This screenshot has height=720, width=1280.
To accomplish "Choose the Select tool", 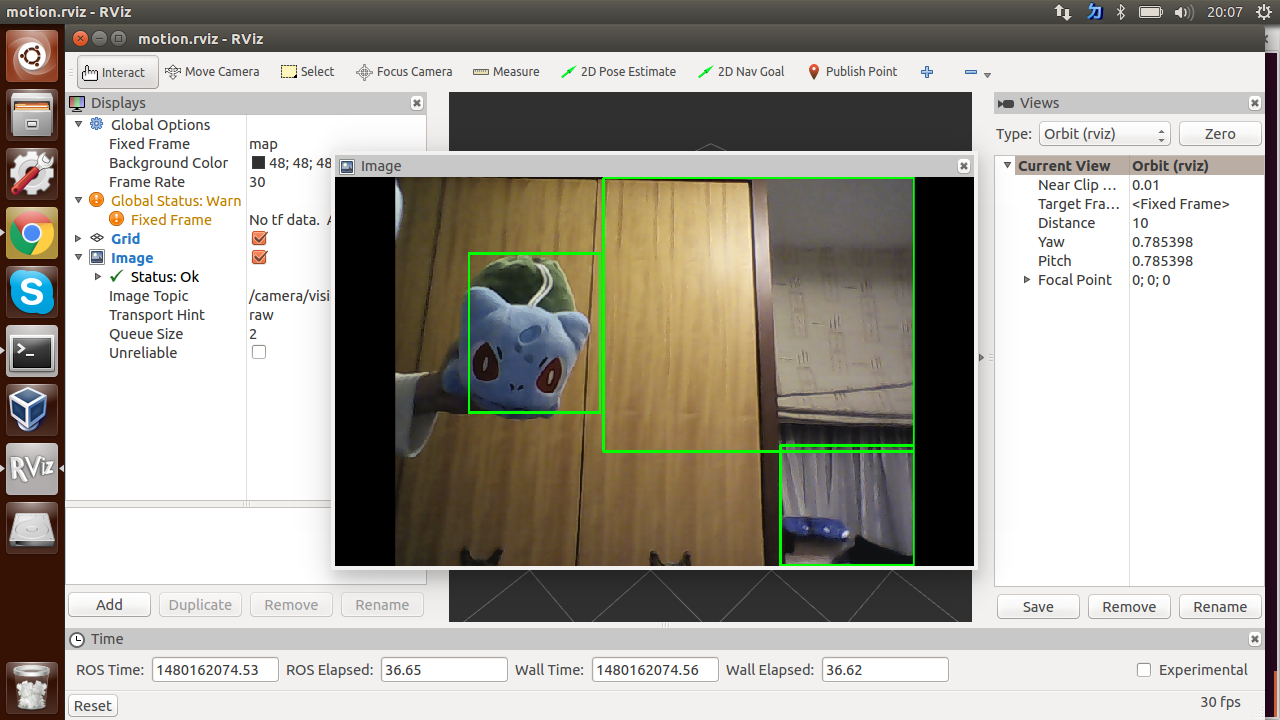I will (308, 72).
